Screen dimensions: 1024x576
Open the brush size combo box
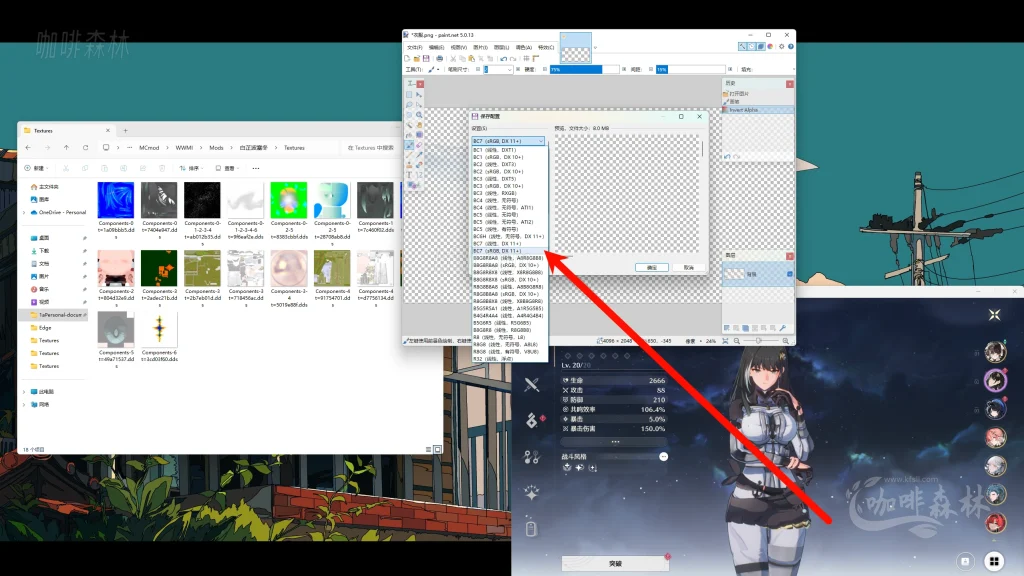pyautogui.click(x=498, y=70)
